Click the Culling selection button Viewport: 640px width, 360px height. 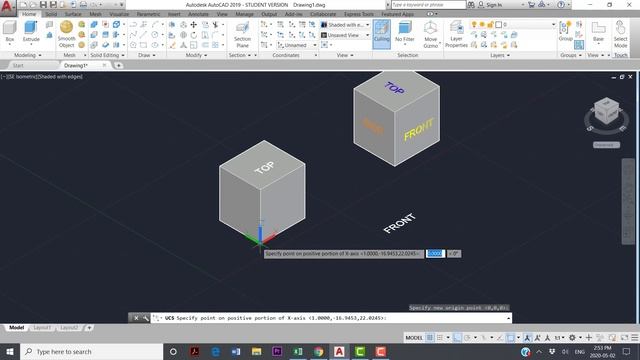[382, 34]
